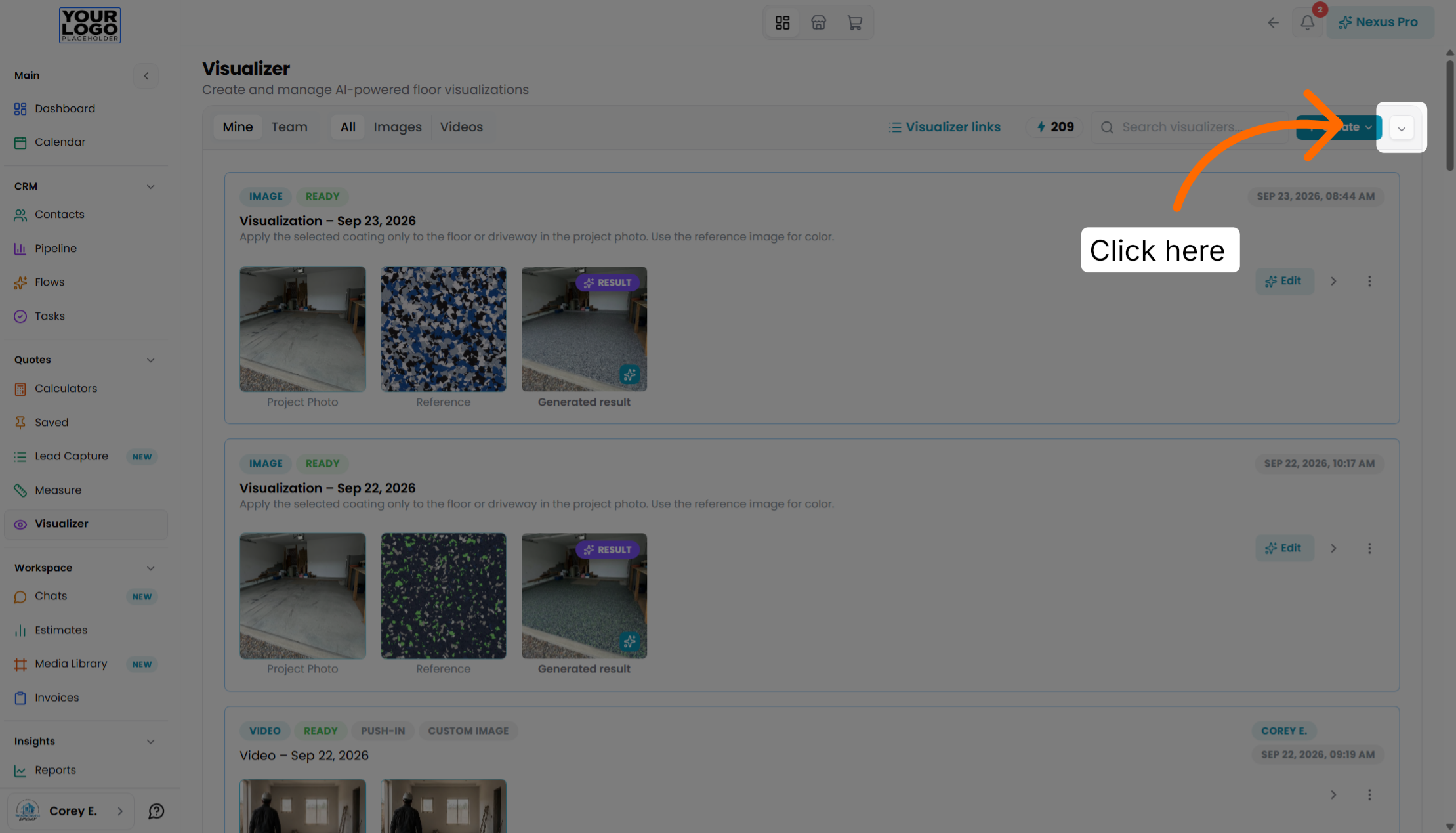
Task: Click the back arrow in header
Action: (x=1273, y=22)
